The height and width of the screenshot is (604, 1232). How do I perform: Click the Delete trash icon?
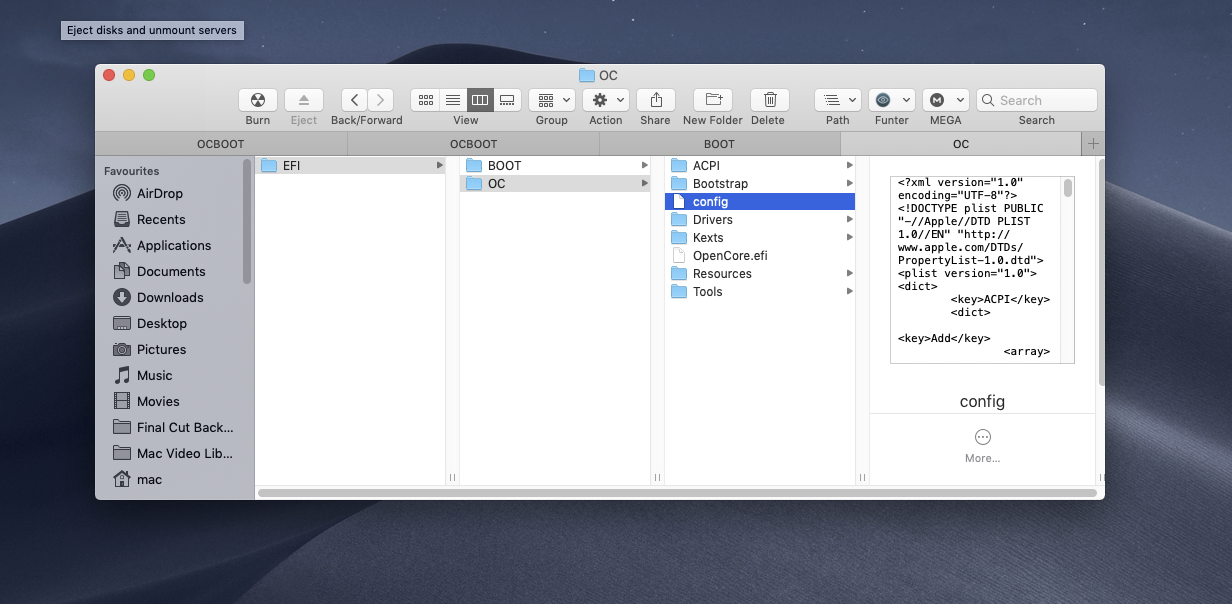(769, 100)
